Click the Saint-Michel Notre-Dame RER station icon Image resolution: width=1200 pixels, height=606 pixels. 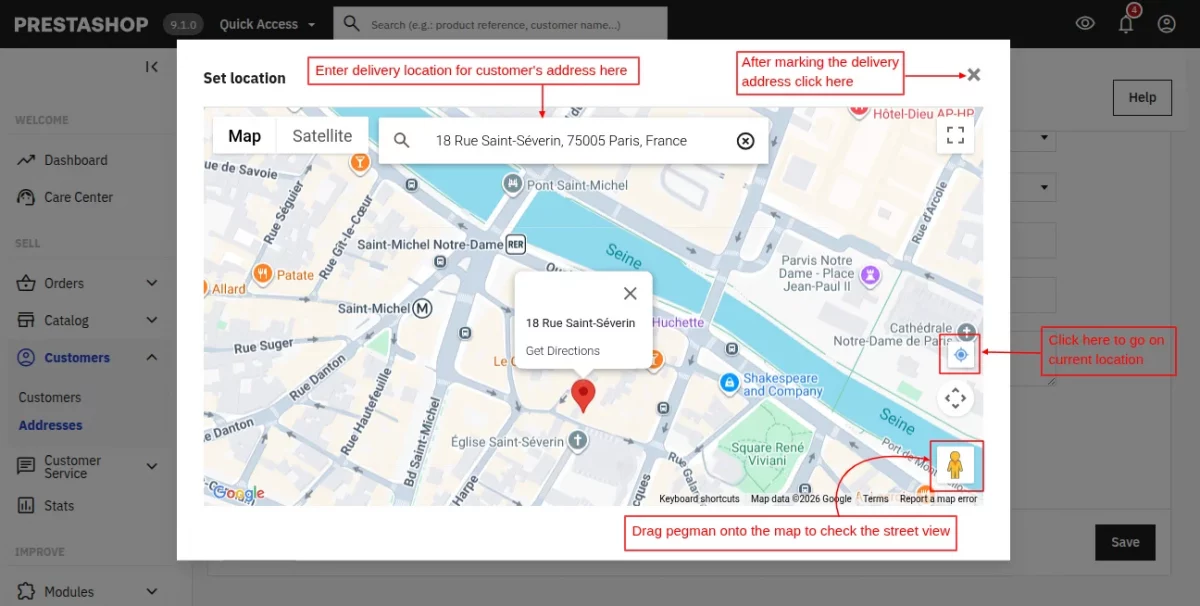coord(516,244)
